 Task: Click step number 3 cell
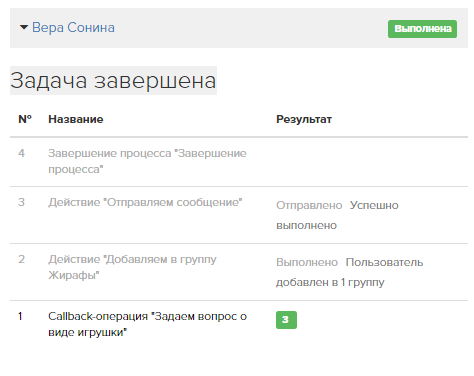(x=21, y=202)
